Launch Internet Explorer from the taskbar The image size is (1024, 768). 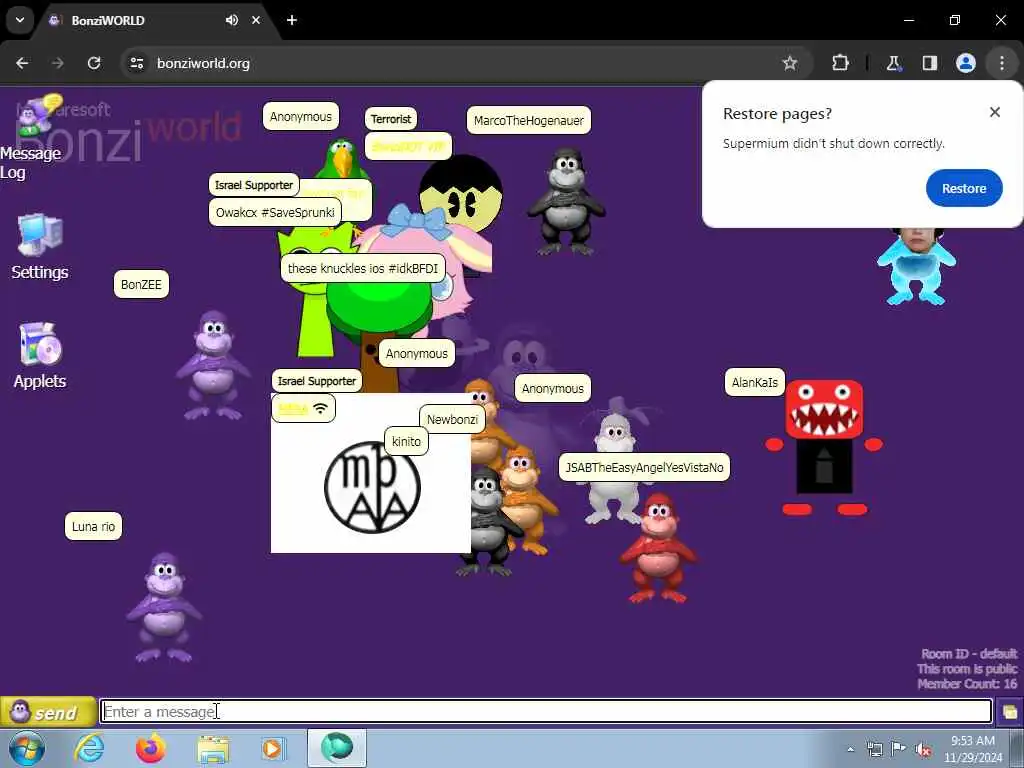[x=89, y=748]
